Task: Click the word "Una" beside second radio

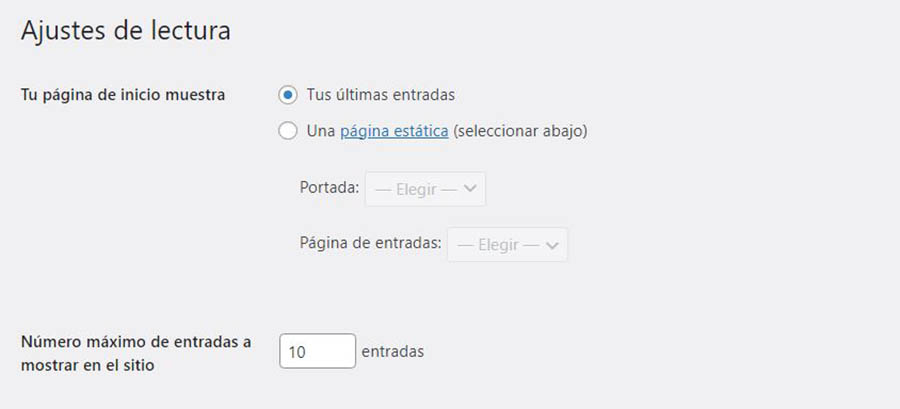Action: 321,131
